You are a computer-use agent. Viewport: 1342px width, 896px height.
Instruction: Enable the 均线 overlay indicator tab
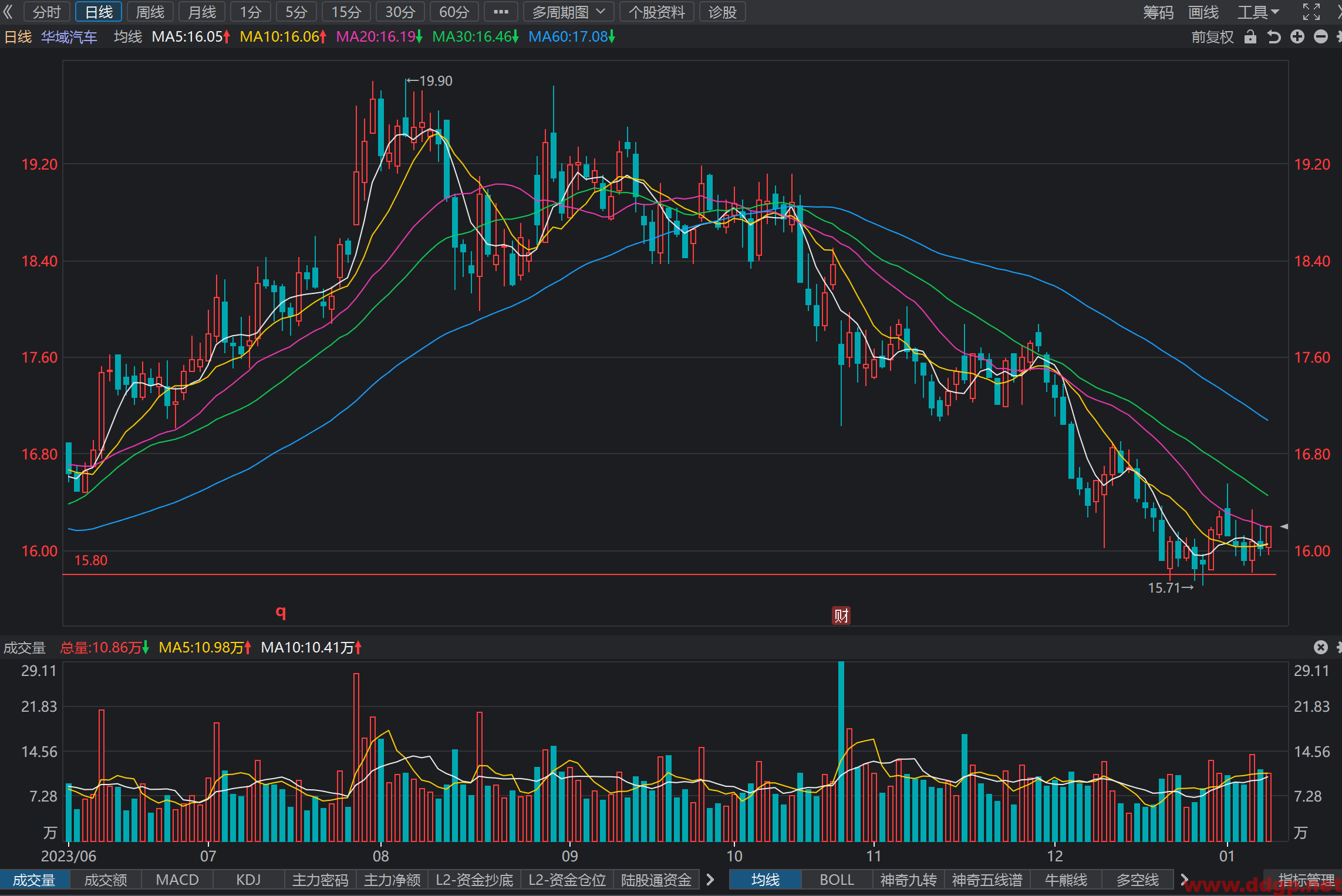tap(766, 880)
